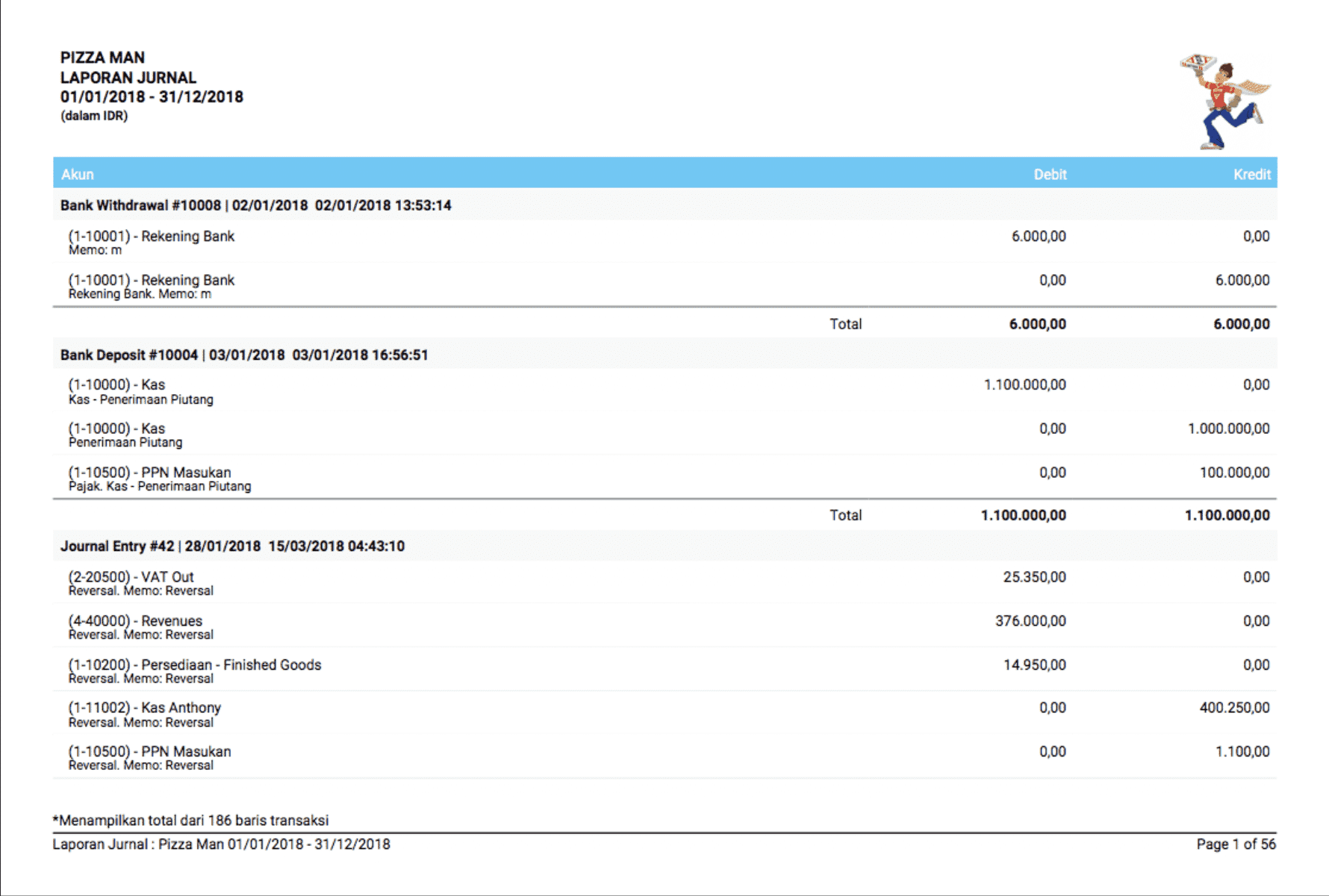Click the Pizza Man delivery logo
The image size is (1329, 896).
coord(1224,102)
